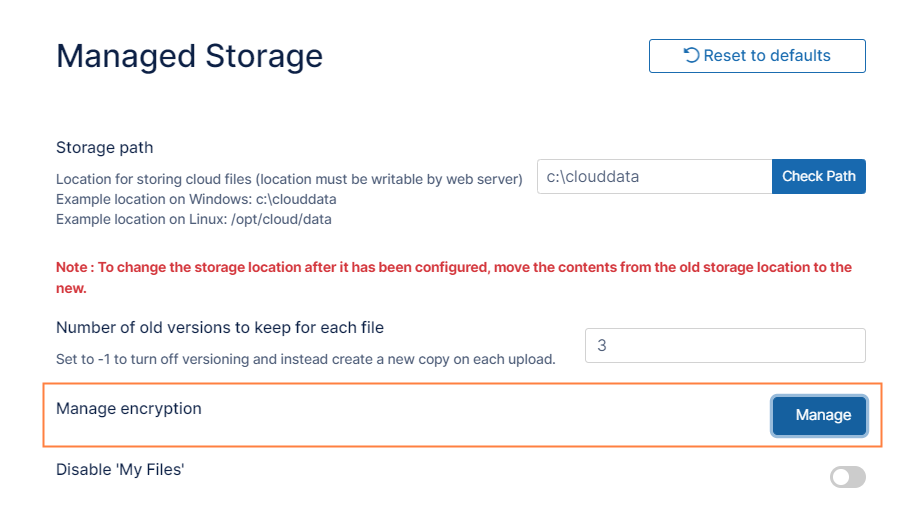Click the Reset to defaults button
Image resolution: width=901 pixels, height=509 pixels.
click(757, 56)
